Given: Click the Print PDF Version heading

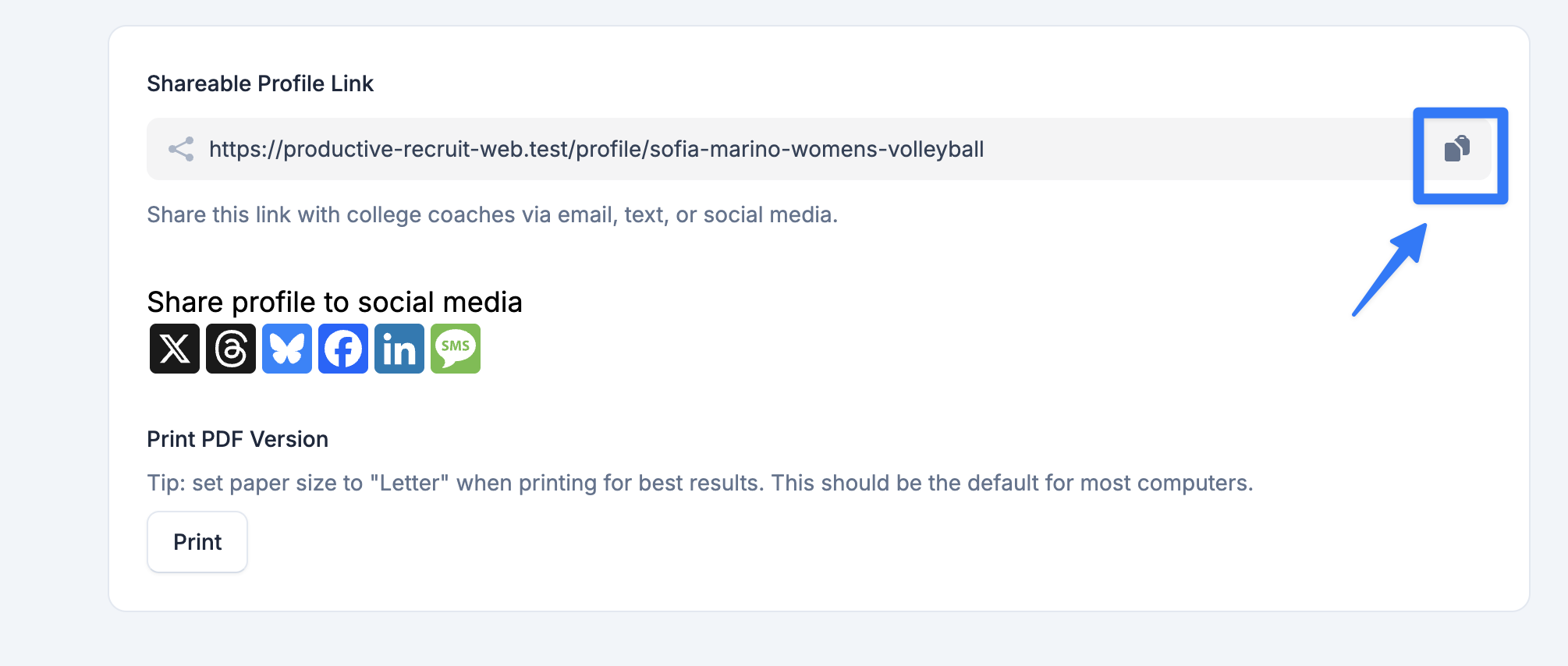Looking at the screenshot, I should click(238, 439).
